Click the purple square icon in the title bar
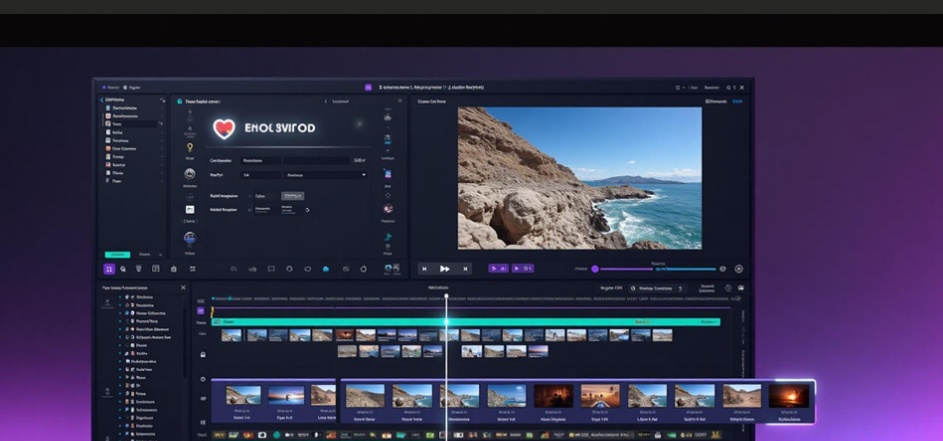Viewport: 943px width, 441px height. click(x=368, y=87)
